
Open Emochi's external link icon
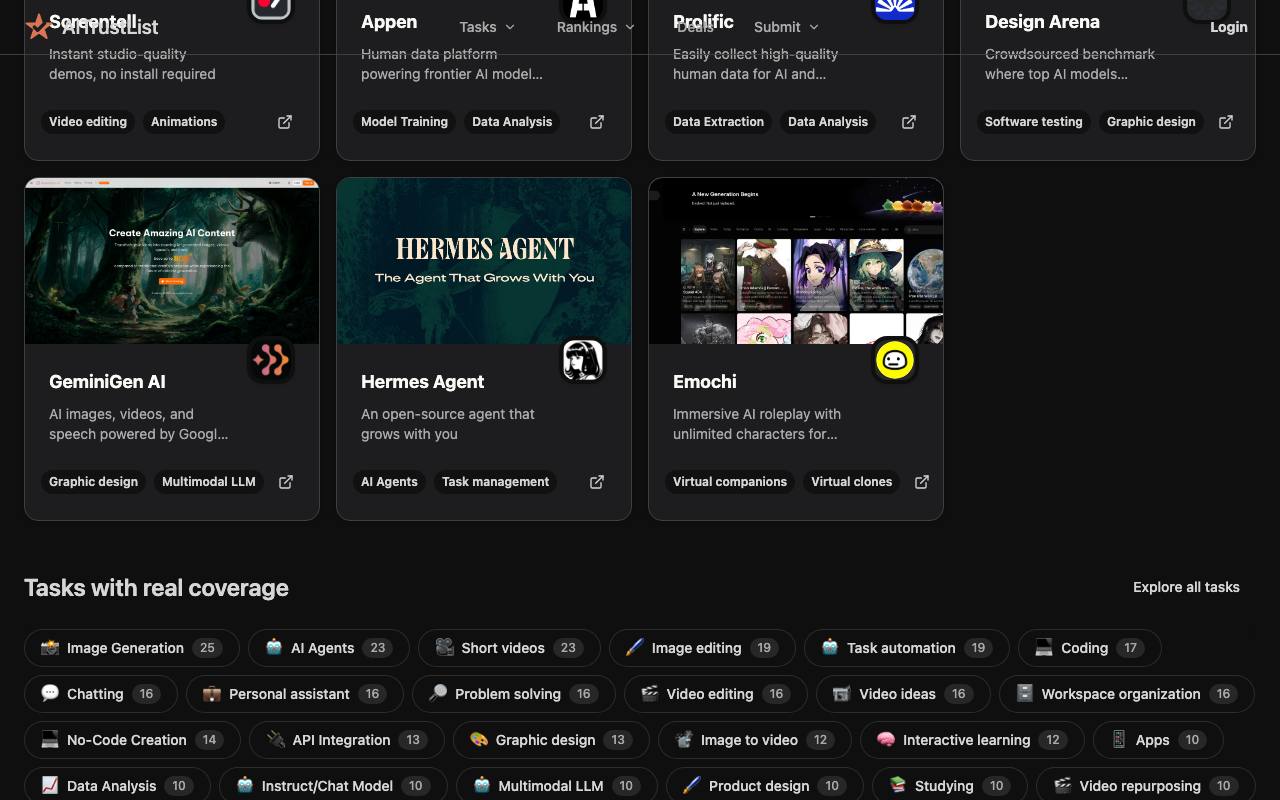(922, 482)
